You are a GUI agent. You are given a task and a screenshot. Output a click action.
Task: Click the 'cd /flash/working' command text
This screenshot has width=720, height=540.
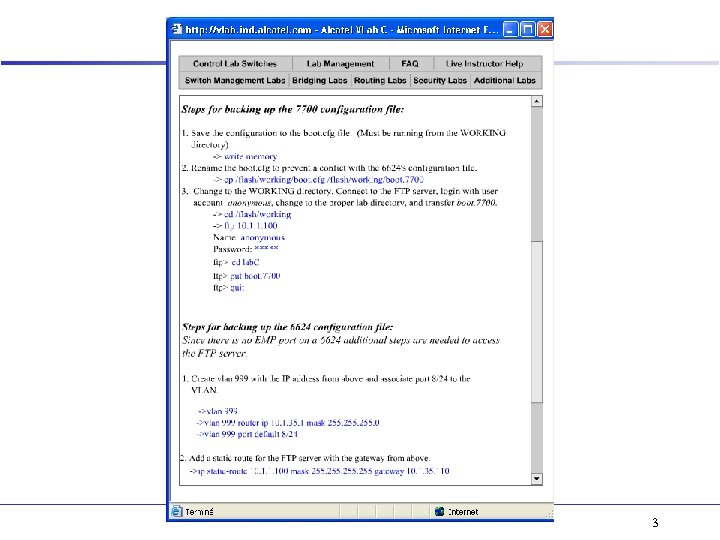(x=258, y=214)
